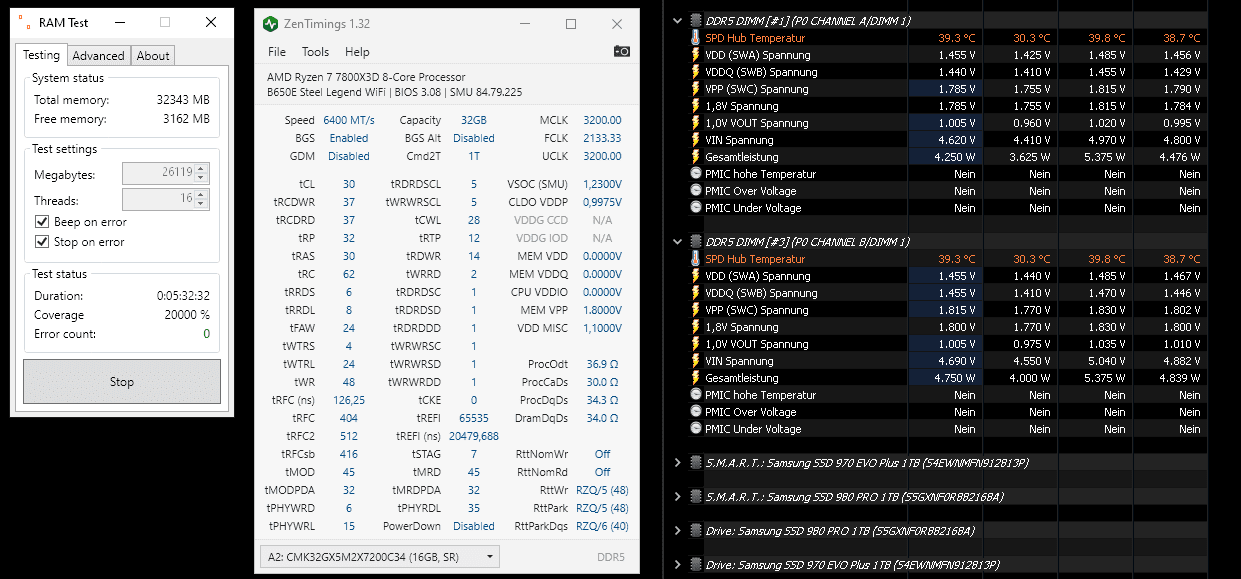Click the tRFC (ns) value 126,25
Viewport: 1241px width, 579px height.
click(349, 400)
